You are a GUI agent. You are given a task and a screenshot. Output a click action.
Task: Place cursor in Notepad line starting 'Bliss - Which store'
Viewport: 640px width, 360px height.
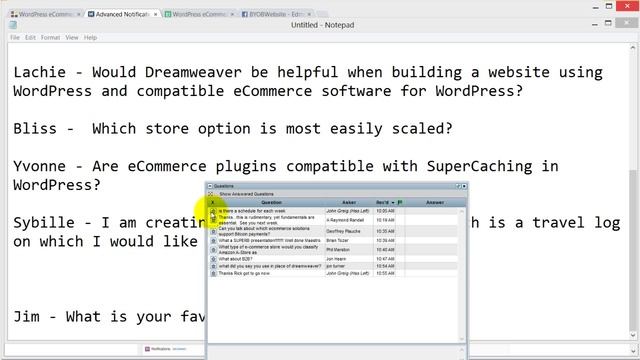pyautogui.click(x=233, y=129)
